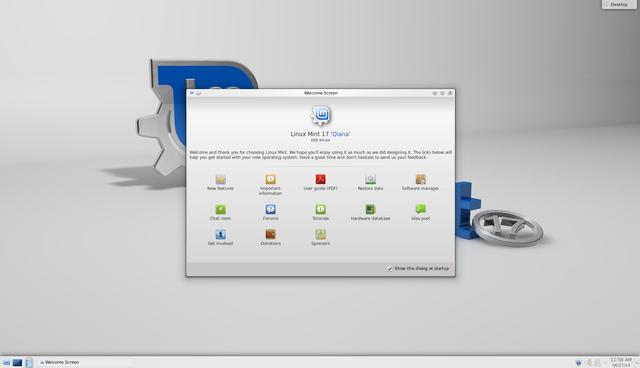
Task: Open the KDE application launcher menu
Action: (6, 362)
